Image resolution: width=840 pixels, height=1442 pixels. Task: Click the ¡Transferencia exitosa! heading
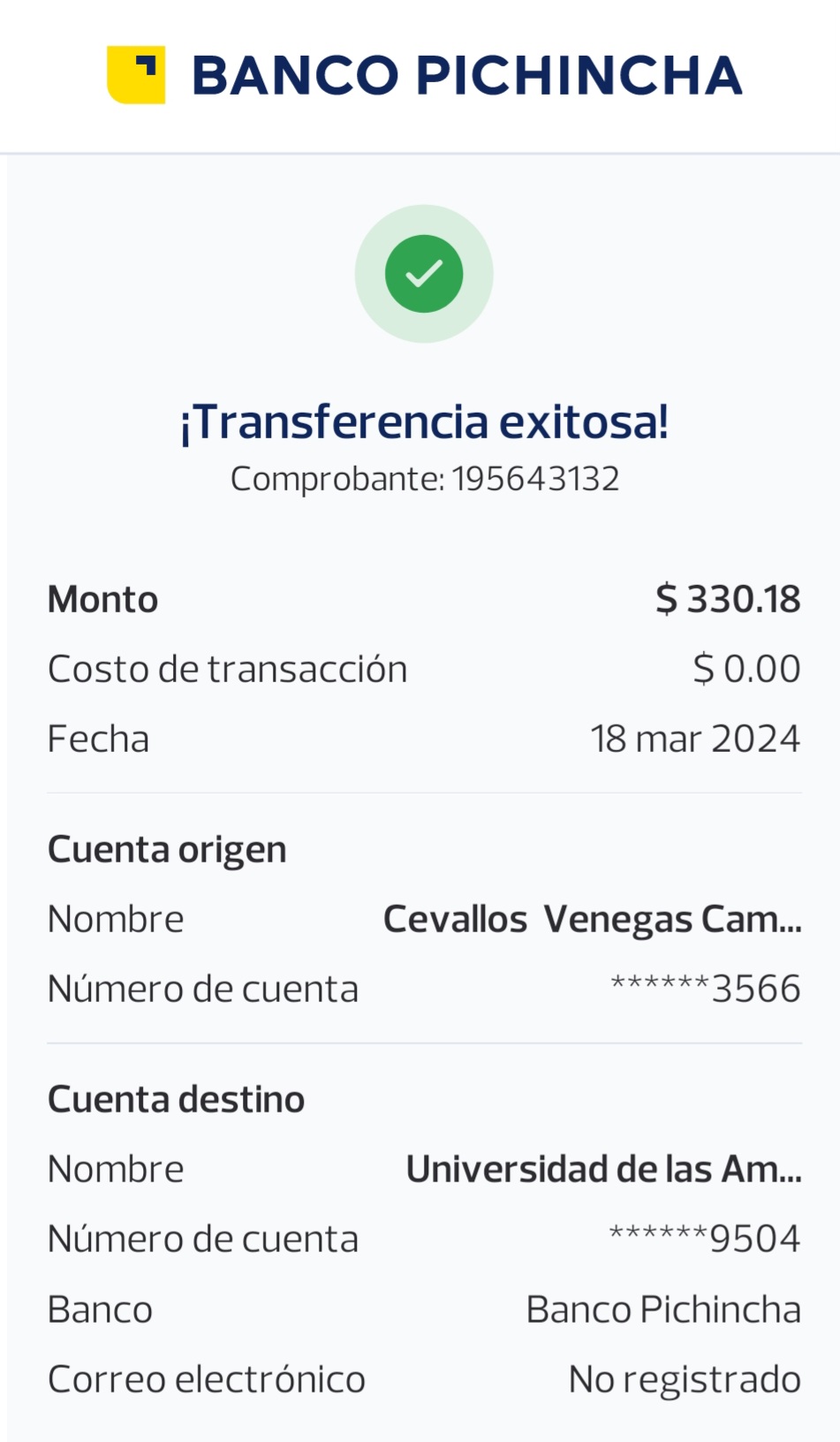(424, 421)
